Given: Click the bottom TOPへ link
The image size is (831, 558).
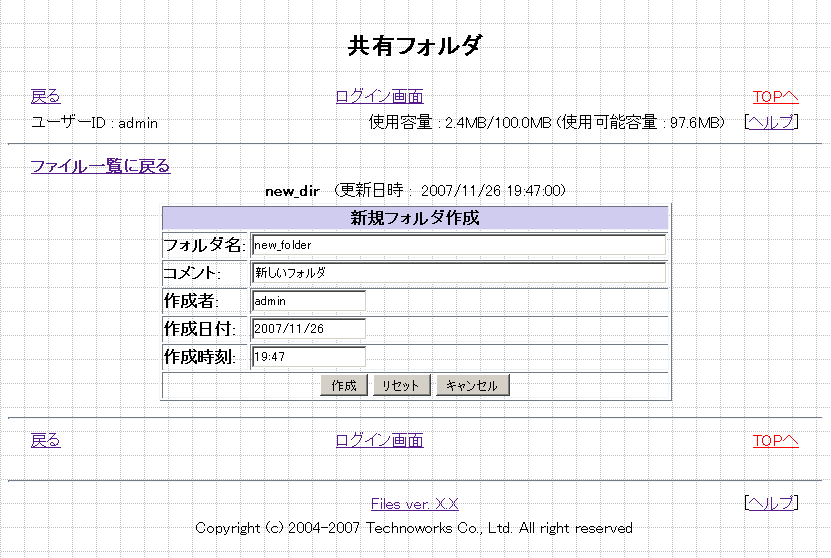Looking at the screenshot, I should (x=775, y=440).
